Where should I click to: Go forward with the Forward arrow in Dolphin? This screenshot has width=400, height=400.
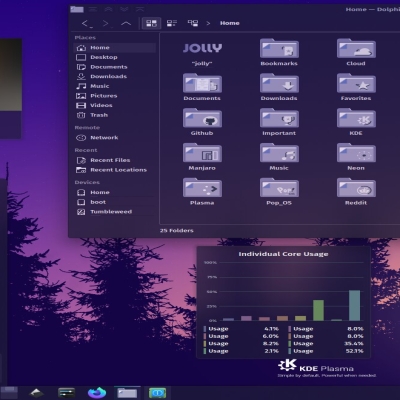tap(105, 23)
